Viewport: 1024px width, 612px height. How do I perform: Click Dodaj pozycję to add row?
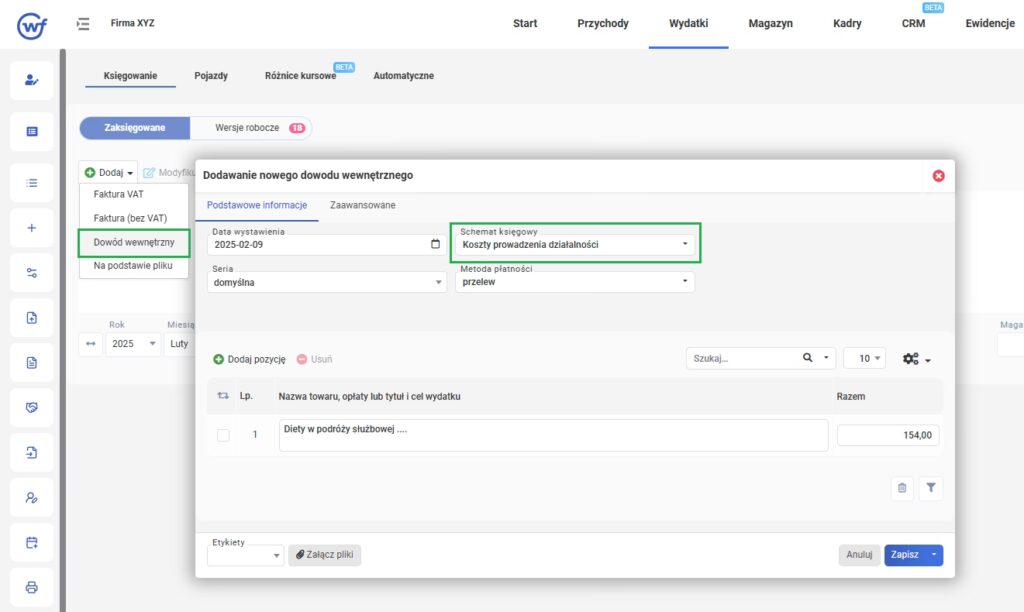249,359
